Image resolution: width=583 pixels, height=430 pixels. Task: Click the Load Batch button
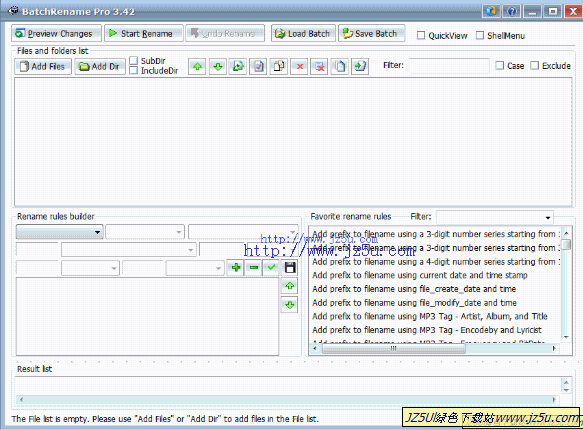pyautogui.click(x=303, y=33)
